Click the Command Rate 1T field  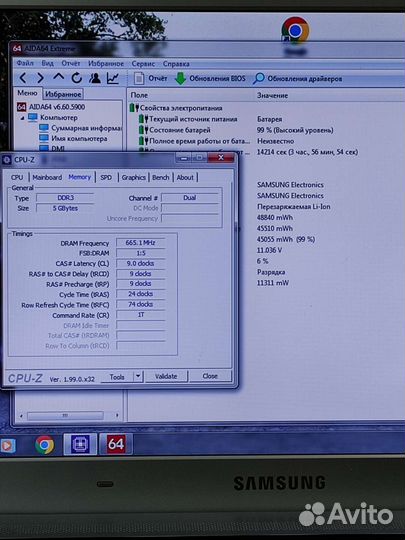click(141, 314)
